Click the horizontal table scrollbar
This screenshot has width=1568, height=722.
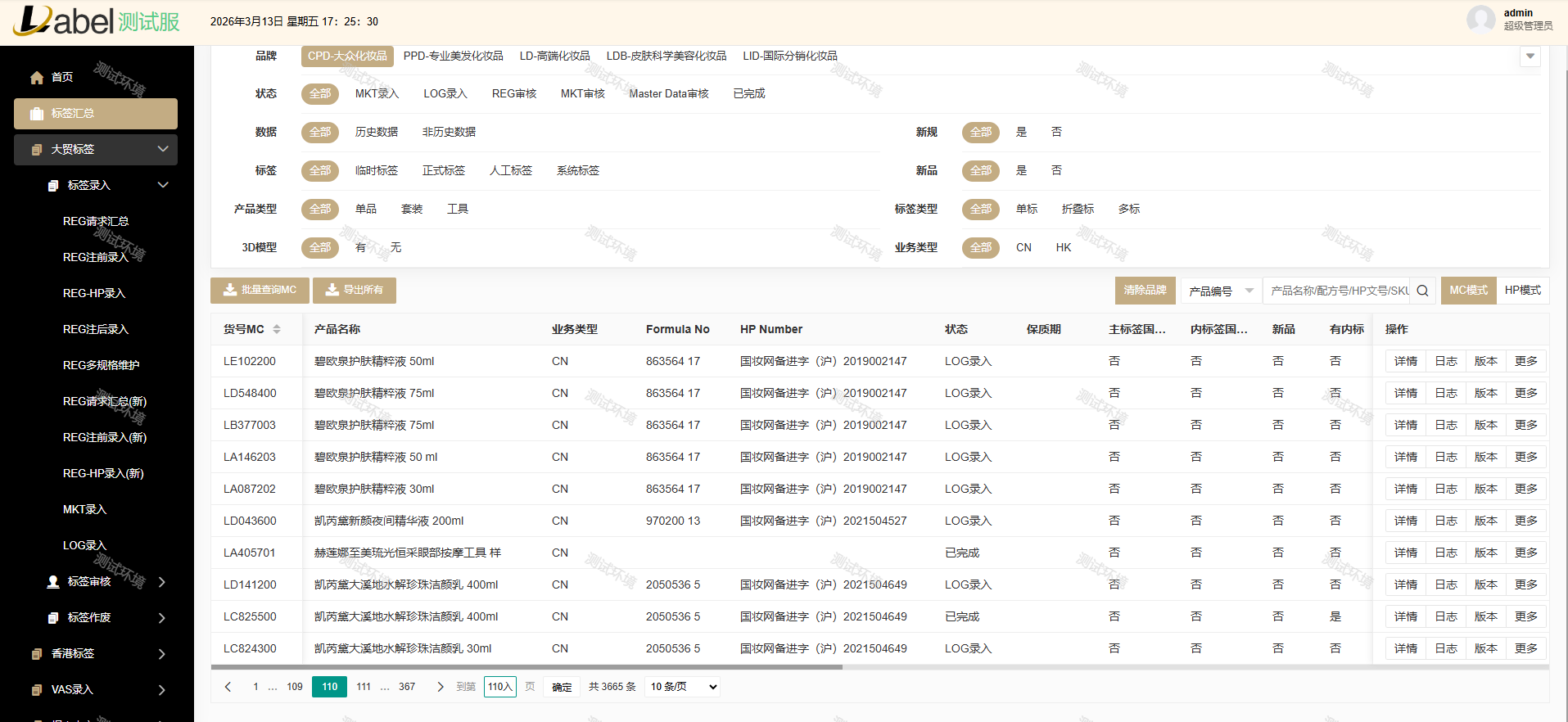click(x=526, y=667)
